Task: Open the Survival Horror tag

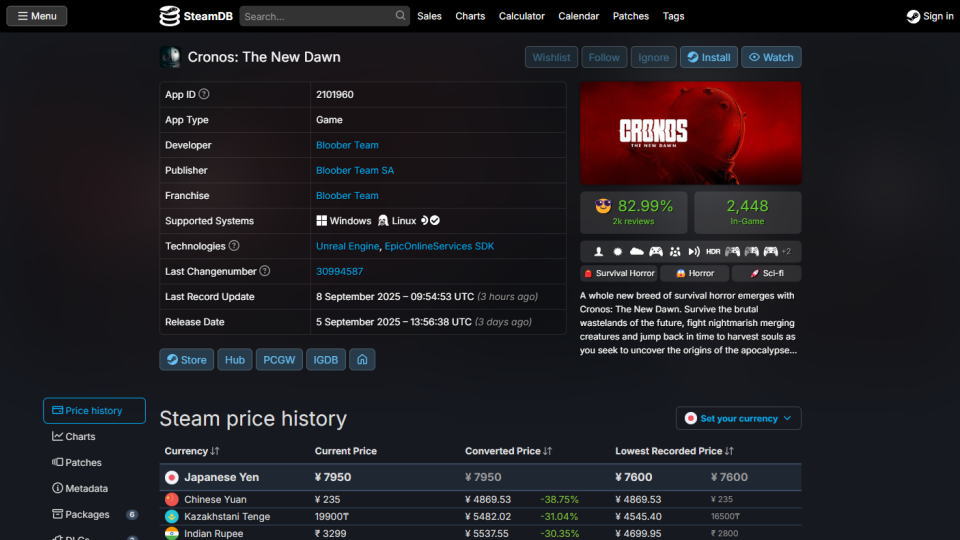Action: pos(619,273)
